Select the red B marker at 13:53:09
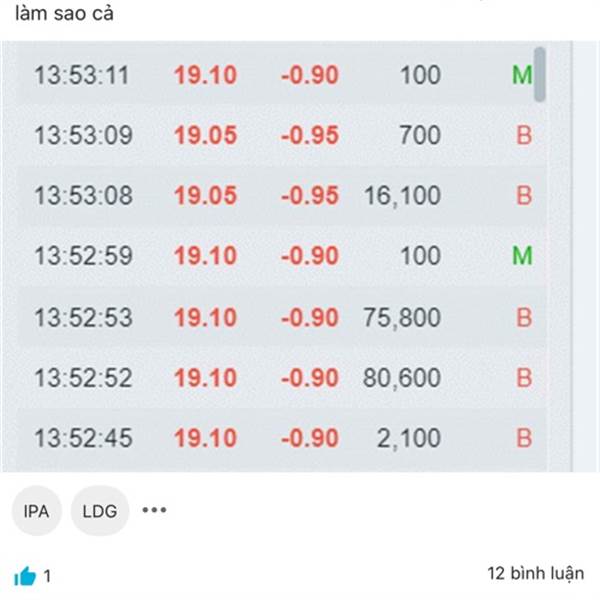600x600 pixels. point(524,135)
